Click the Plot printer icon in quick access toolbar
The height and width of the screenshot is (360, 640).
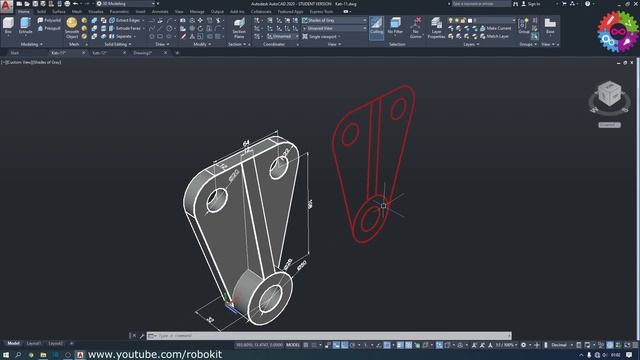(67, 4)
